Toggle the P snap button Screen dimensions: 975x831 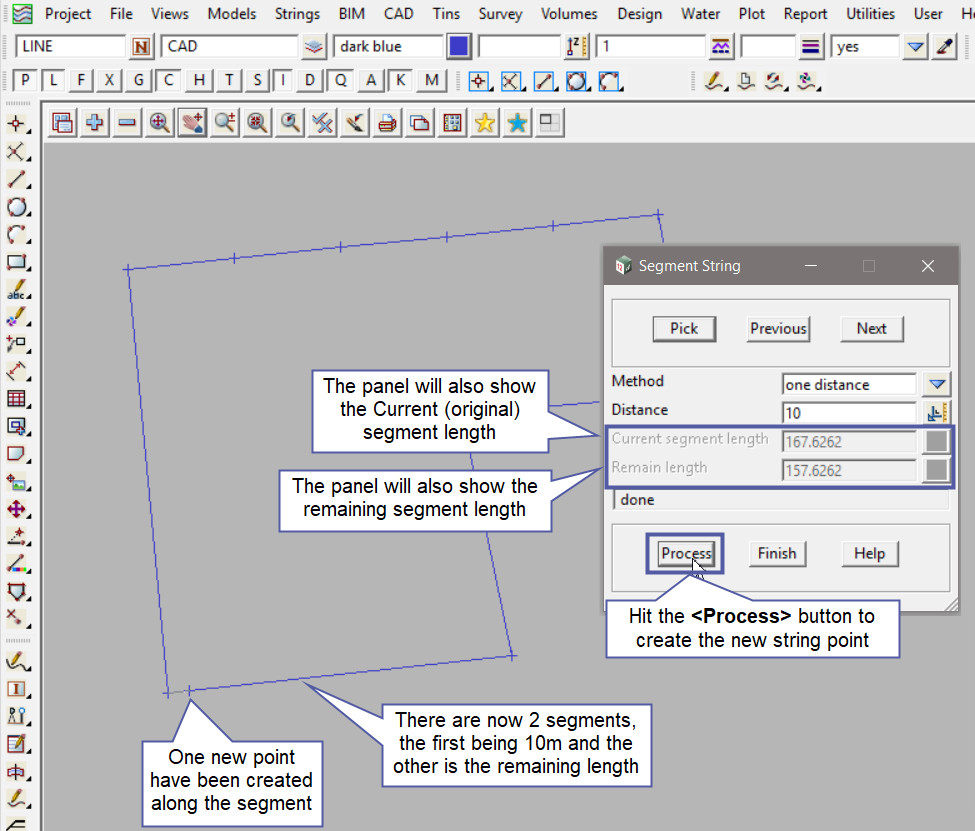pos(25,81)
